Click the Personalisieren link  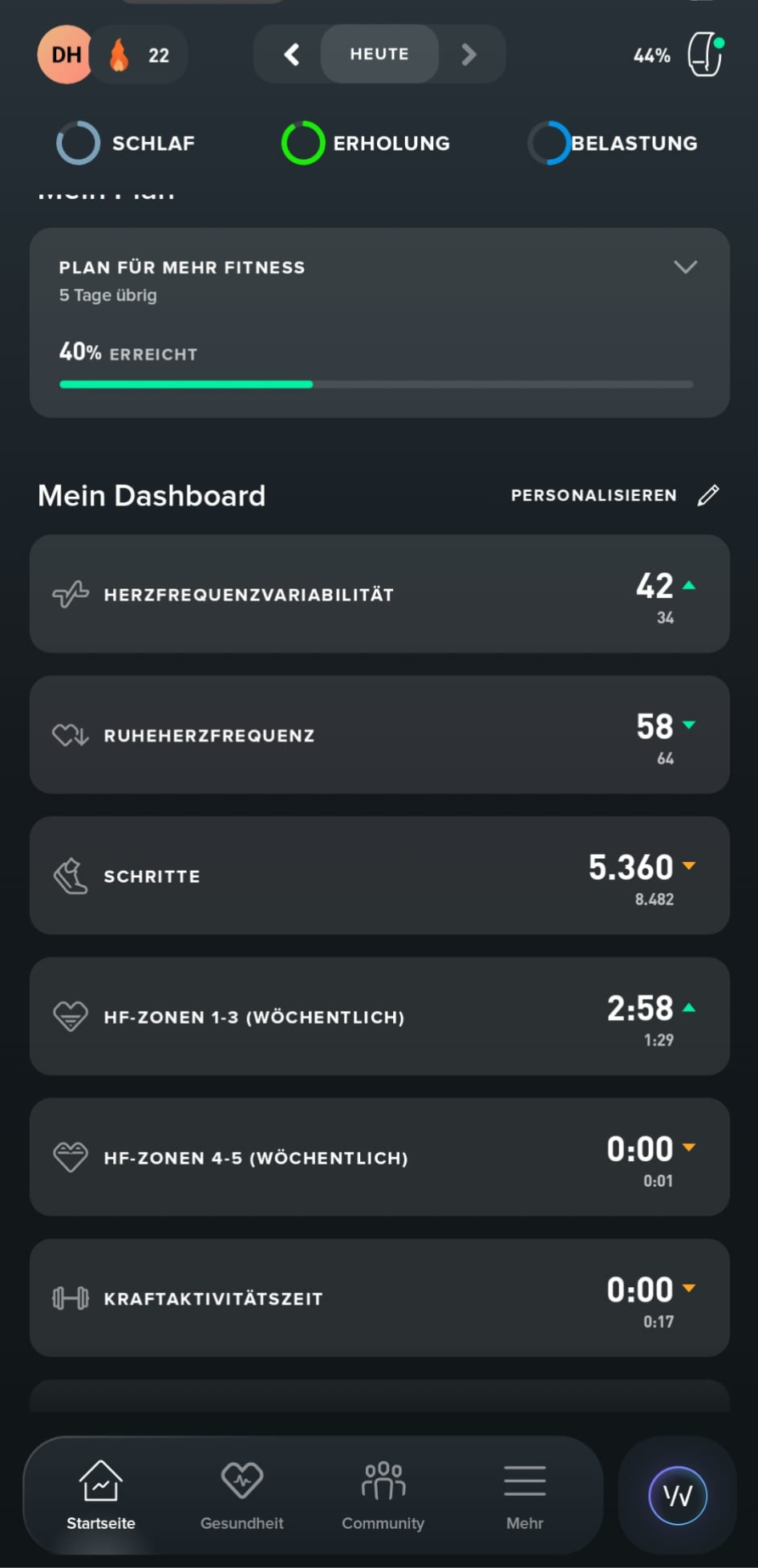tap(594, 495)
